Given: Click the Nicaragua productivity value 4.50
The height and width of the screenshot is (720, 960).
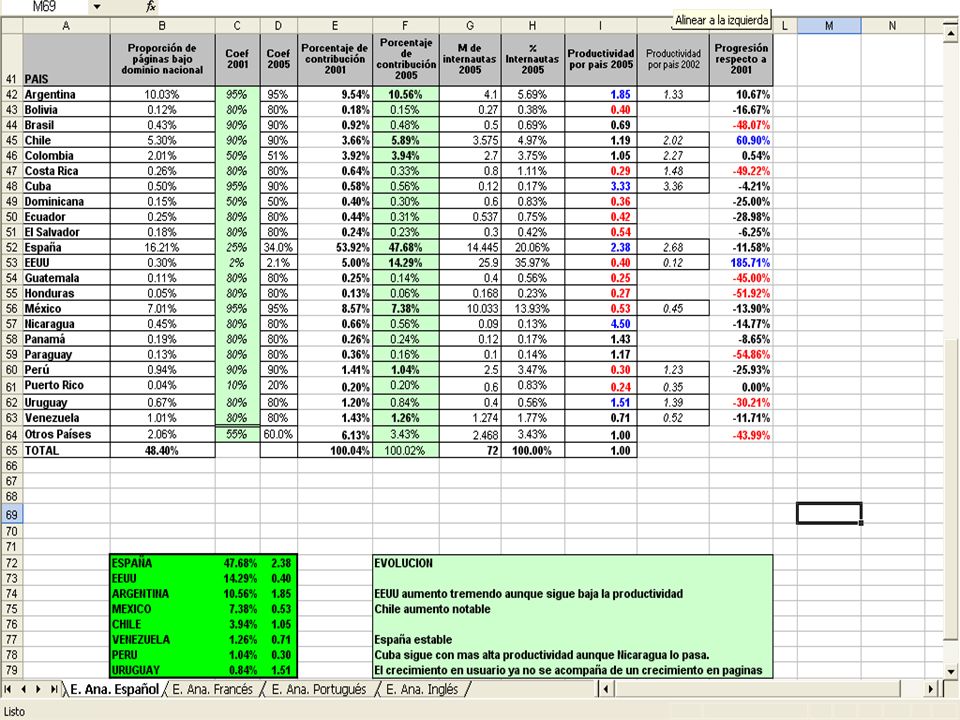Looking at the screenshot, I should [601, 324].
